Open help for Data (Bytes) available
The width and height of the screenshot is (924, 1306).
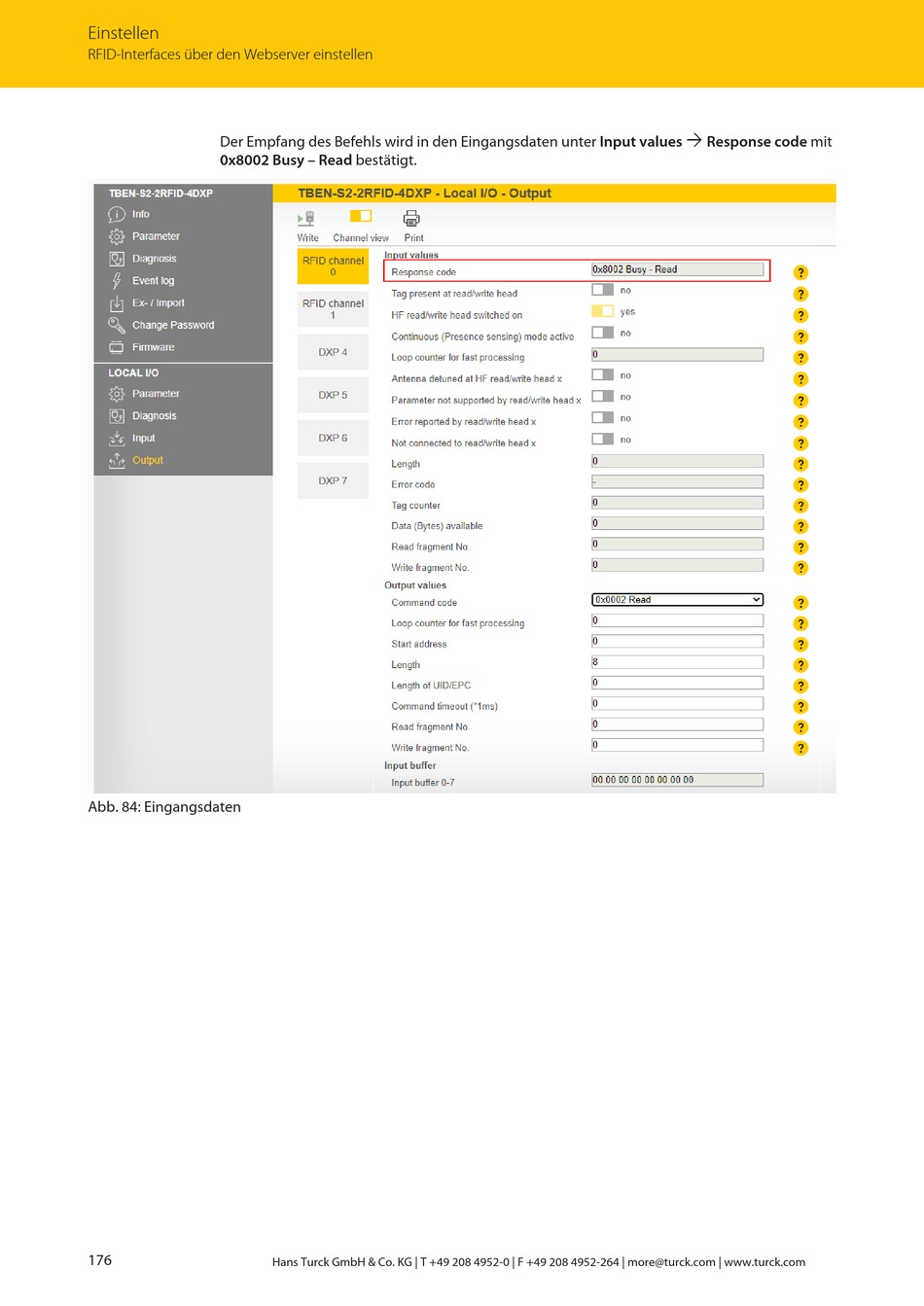[800, 526]
